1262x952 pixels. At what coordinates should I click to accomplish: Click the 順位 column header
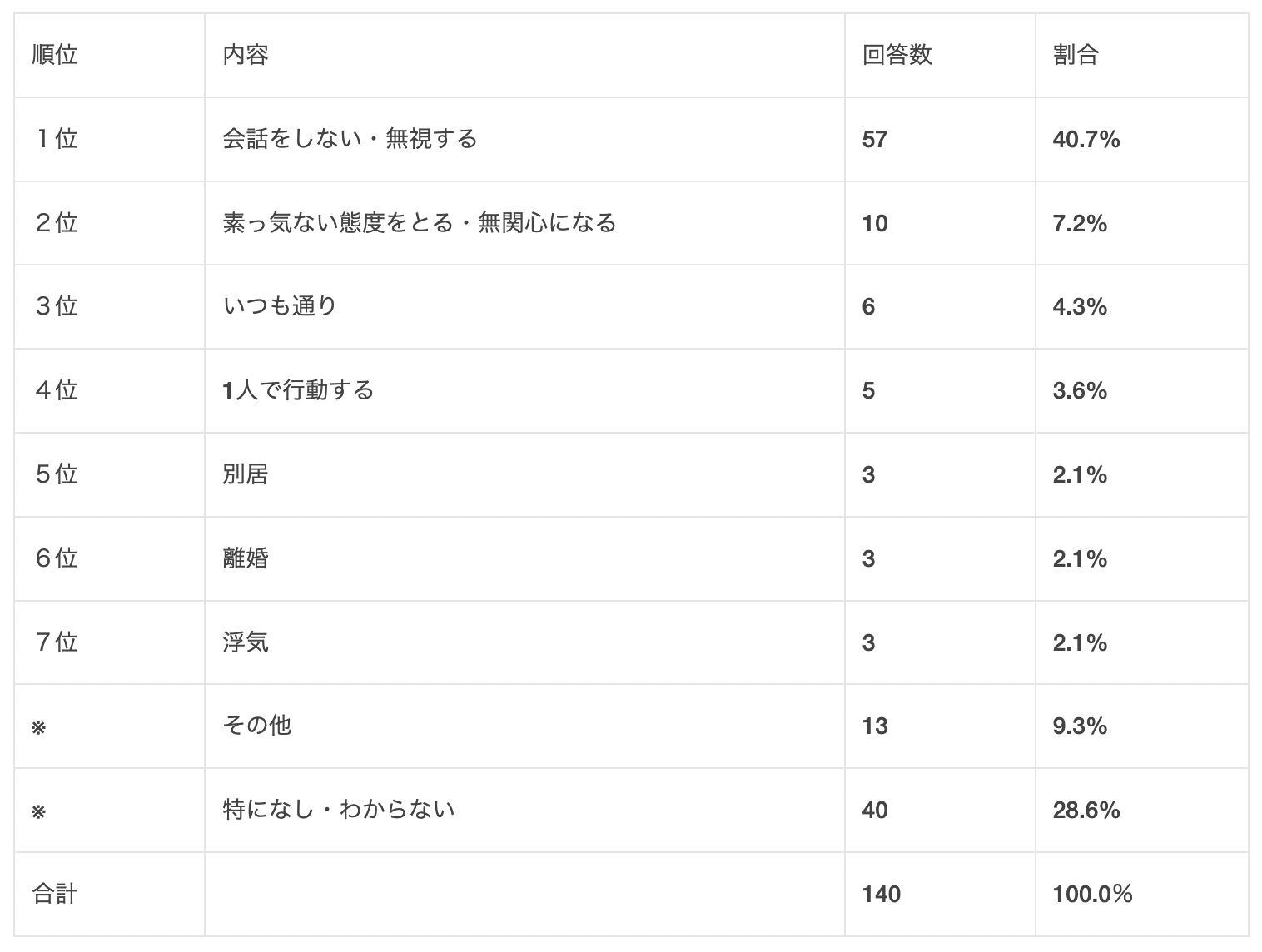point(55,55)
